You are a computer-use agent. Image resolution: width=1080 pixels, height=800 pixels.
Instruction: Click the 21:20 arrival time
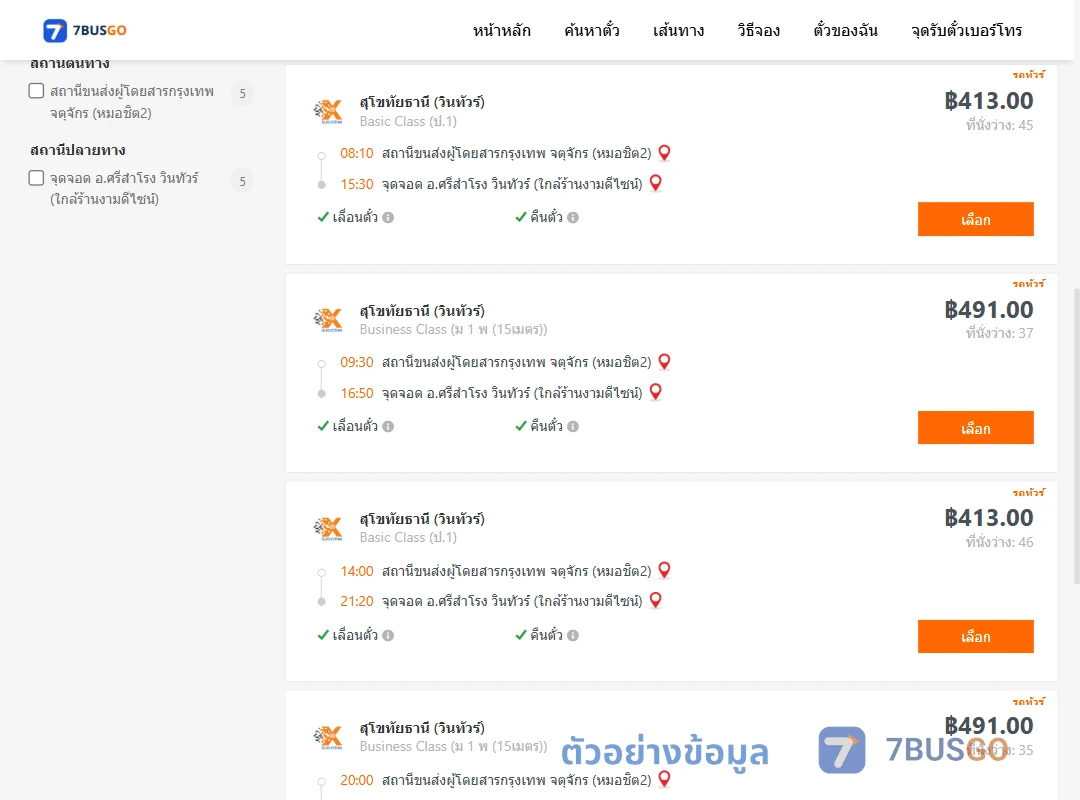pyautogui.click(x=357, y=601)
